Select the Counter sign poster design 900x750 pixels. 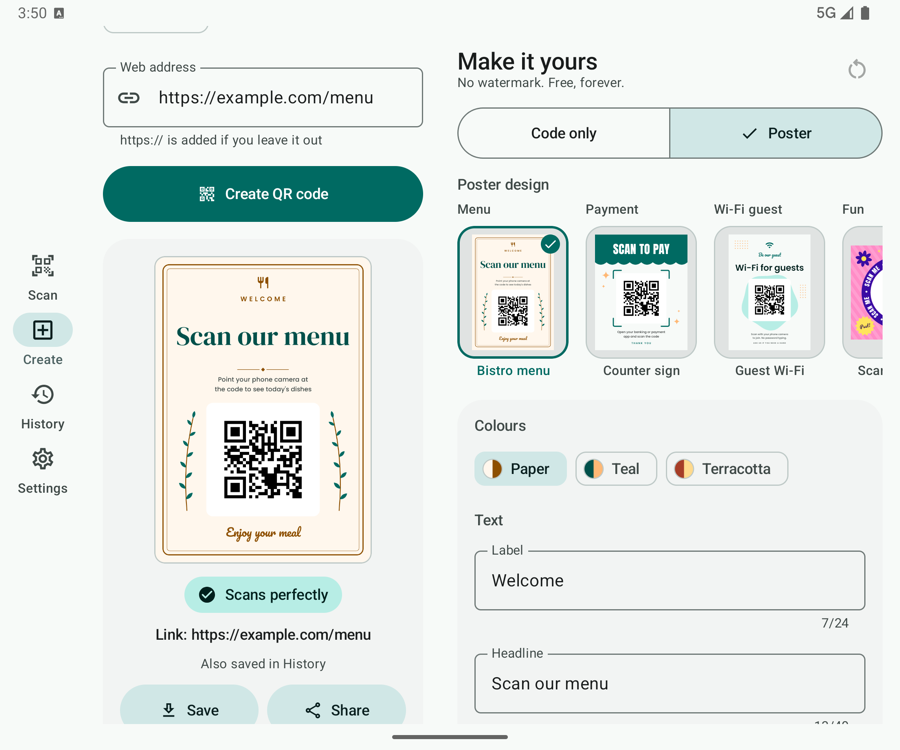[641, 292]
